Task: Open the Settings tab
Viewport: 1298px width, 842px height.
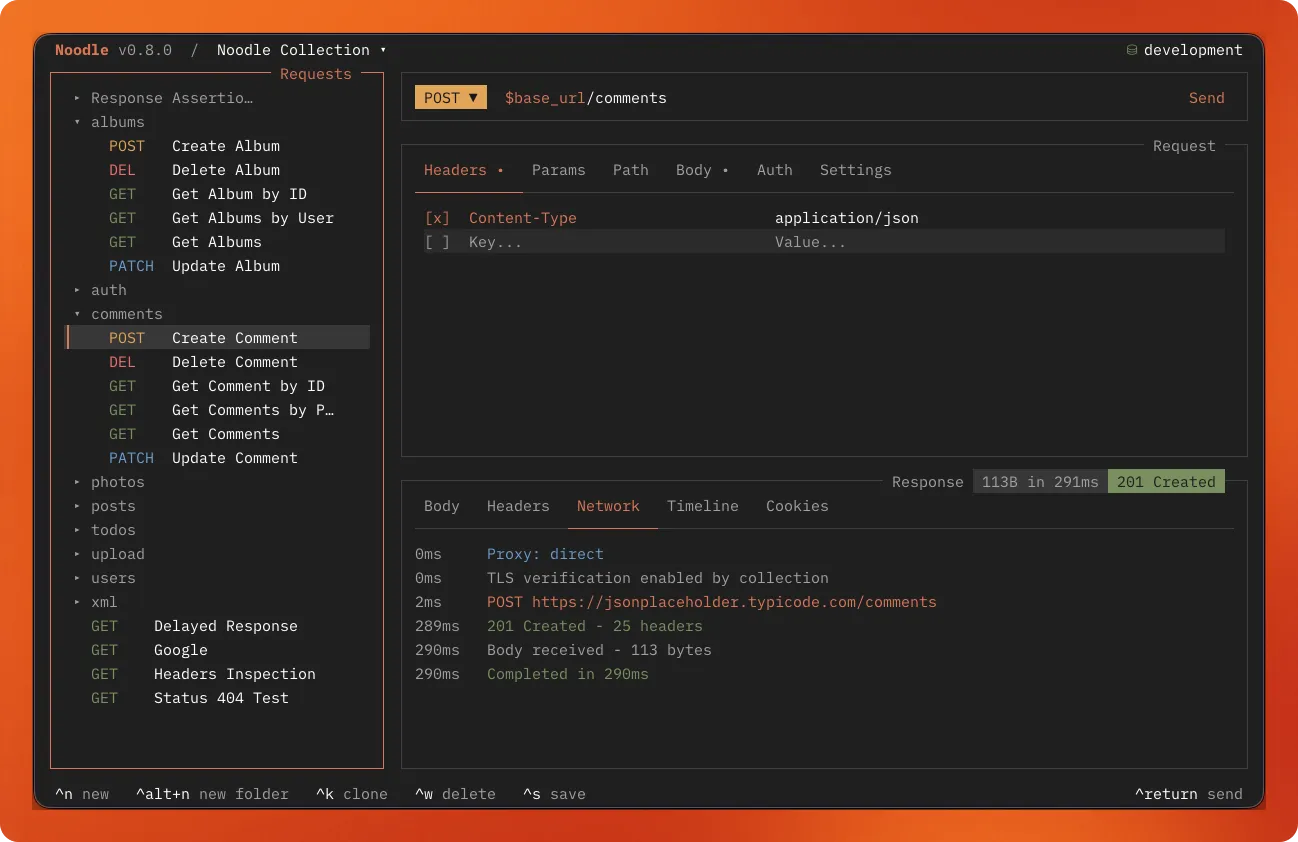Action: click(856, 170)
